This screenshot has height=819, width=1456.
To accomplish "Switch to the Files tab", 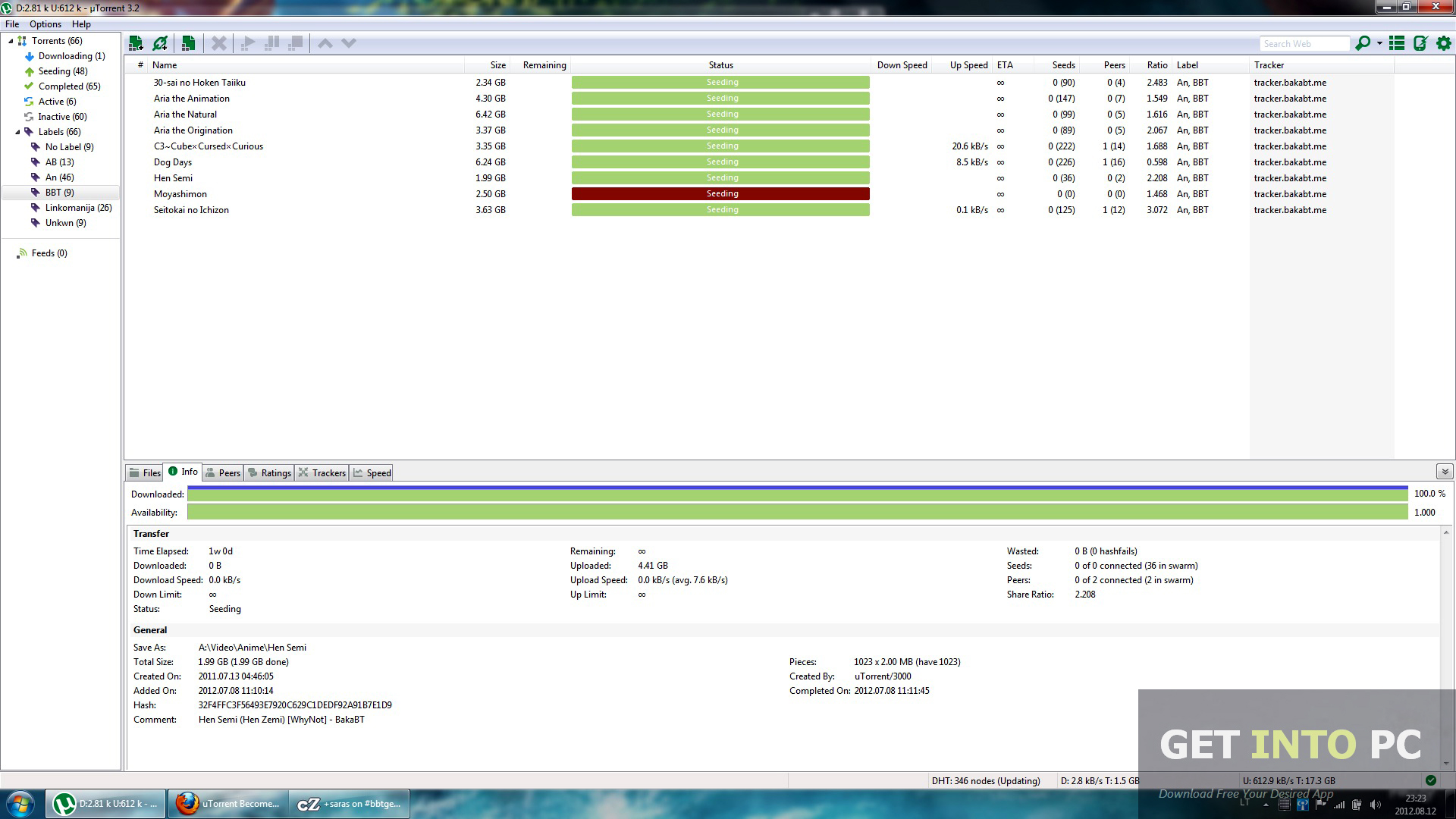I will click(x=144, y=472).
